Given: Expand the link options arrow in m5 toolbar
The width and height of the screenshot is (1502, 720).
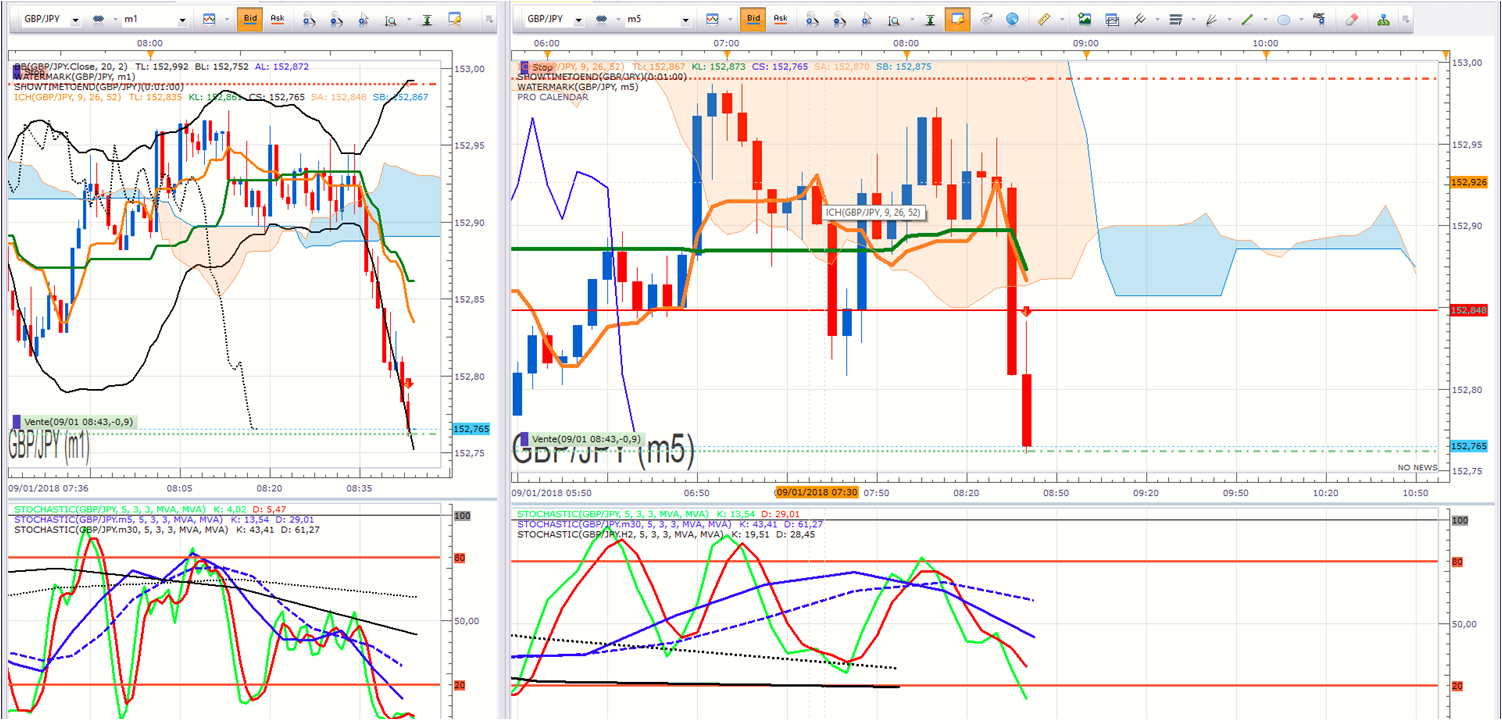Looking at the screenshot, I should (617, 19).
